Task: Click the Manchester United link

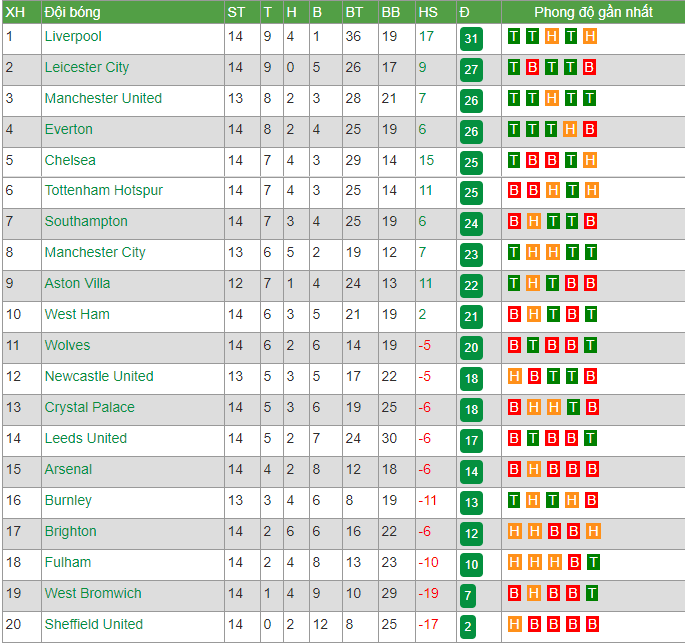Action: (x=103, y=98)
